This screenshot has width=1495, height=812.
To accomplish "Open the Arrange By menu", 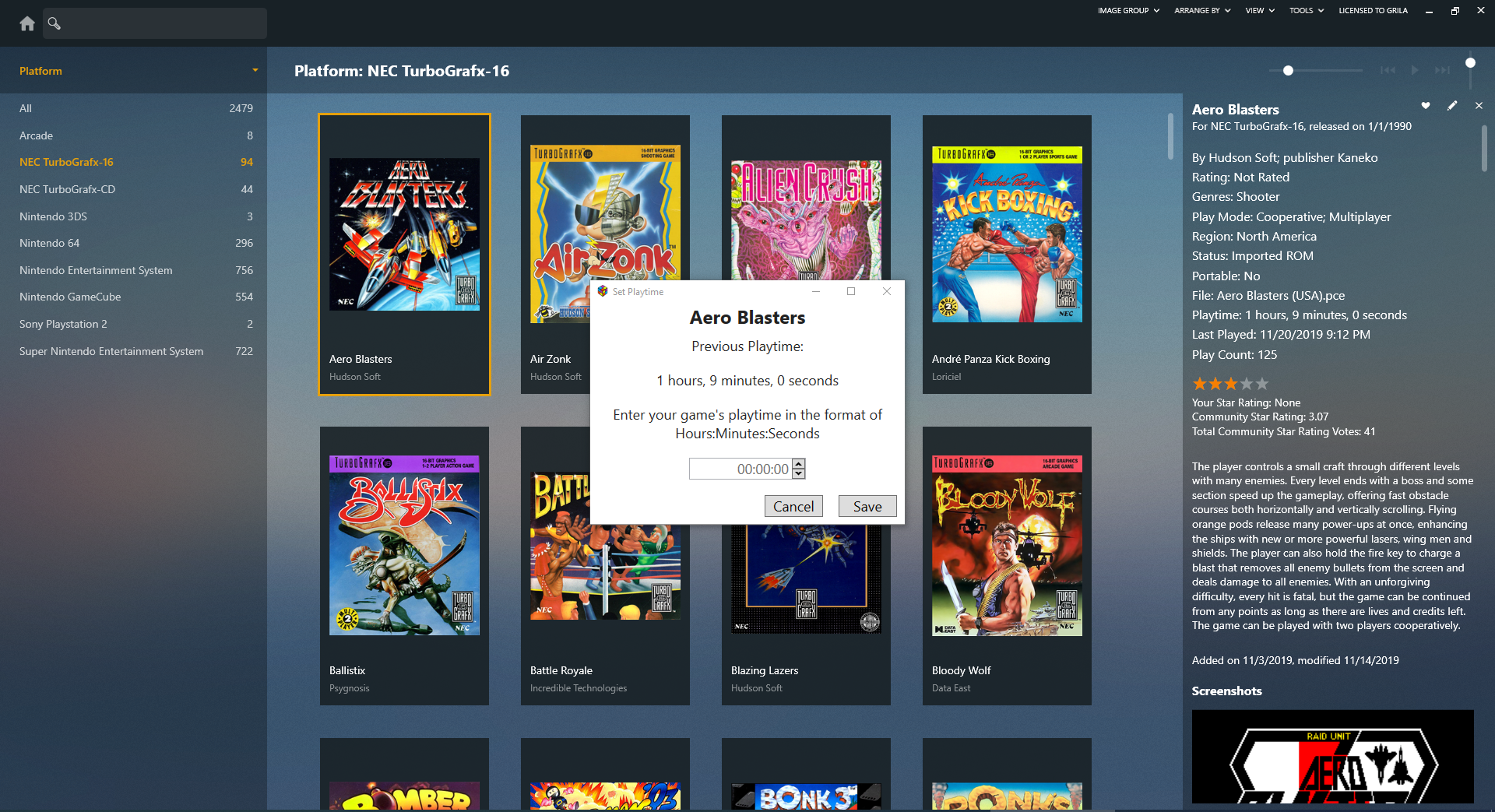I will [1202, 11].
